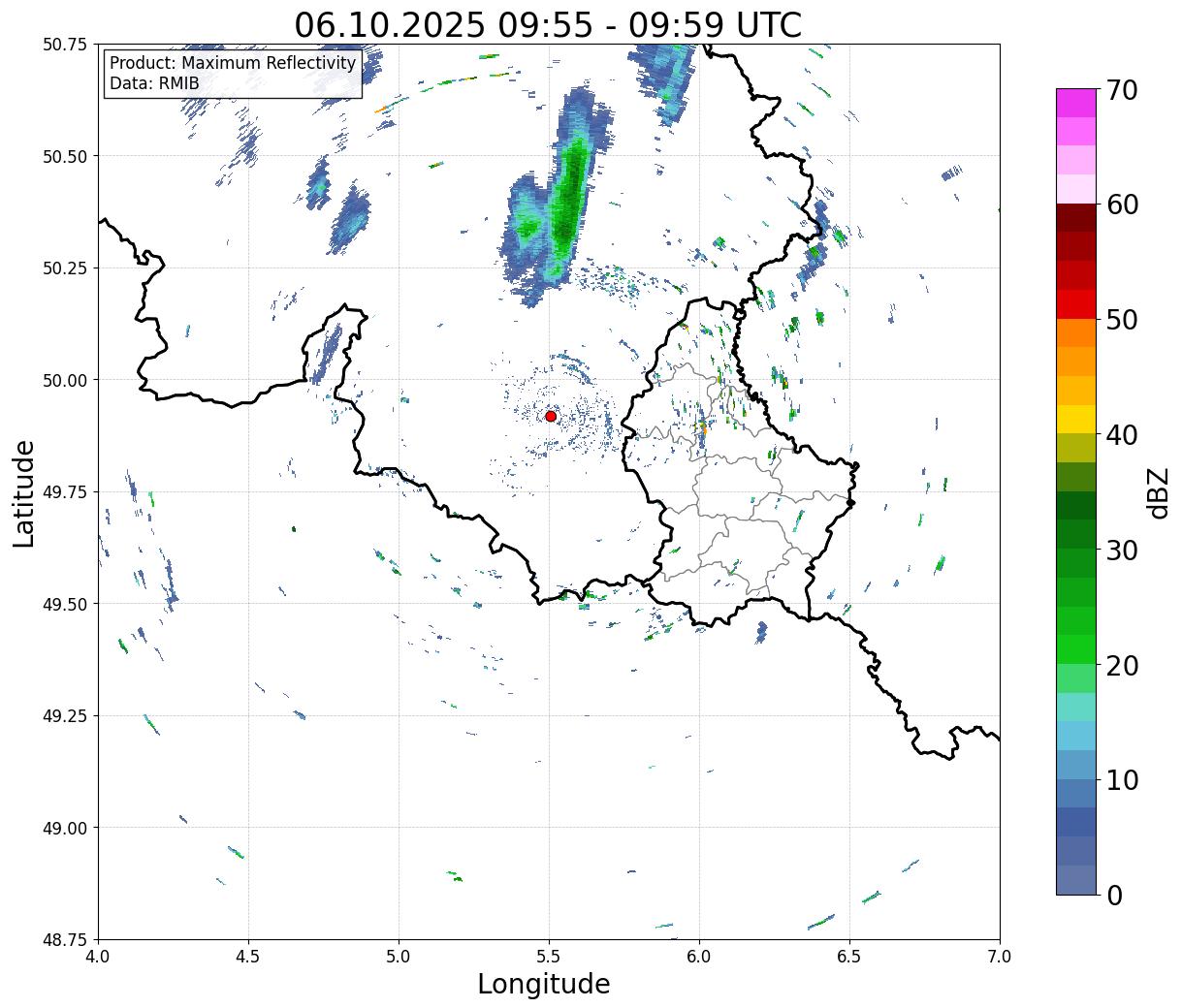Click the orange colorbar segment below 50
1182x1008 pixels.
(x=1075, y=332)
